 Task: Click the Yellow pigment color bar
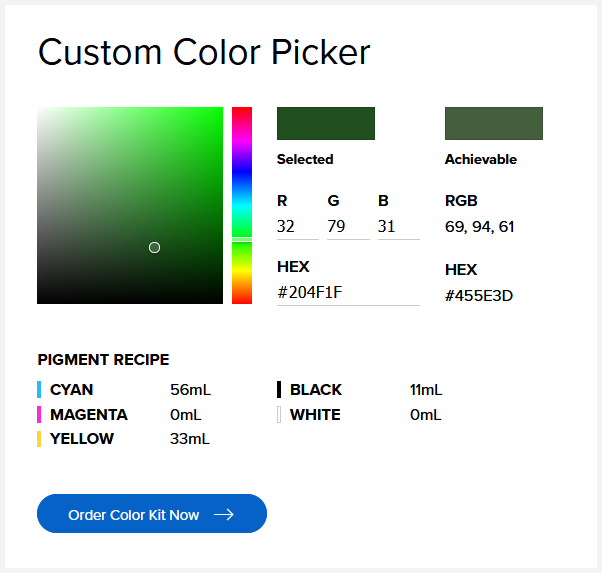point(39,438)
